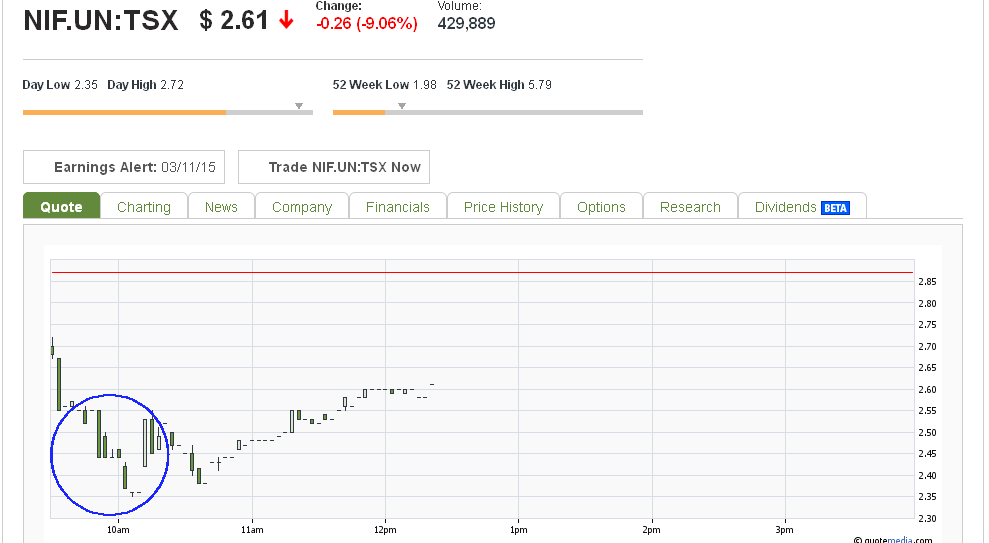
Task: Click the 2.60 price axis label
Action: coord(927,390)
